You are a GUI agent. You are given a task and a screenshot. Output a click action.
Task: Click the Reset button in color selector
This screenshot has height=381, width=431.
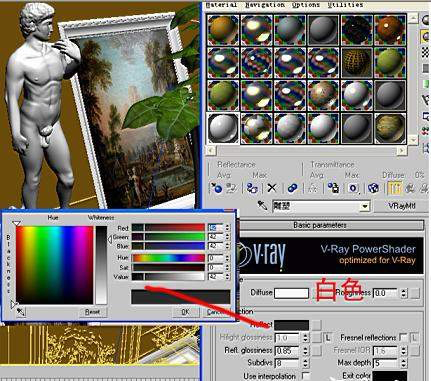(92, 312)
